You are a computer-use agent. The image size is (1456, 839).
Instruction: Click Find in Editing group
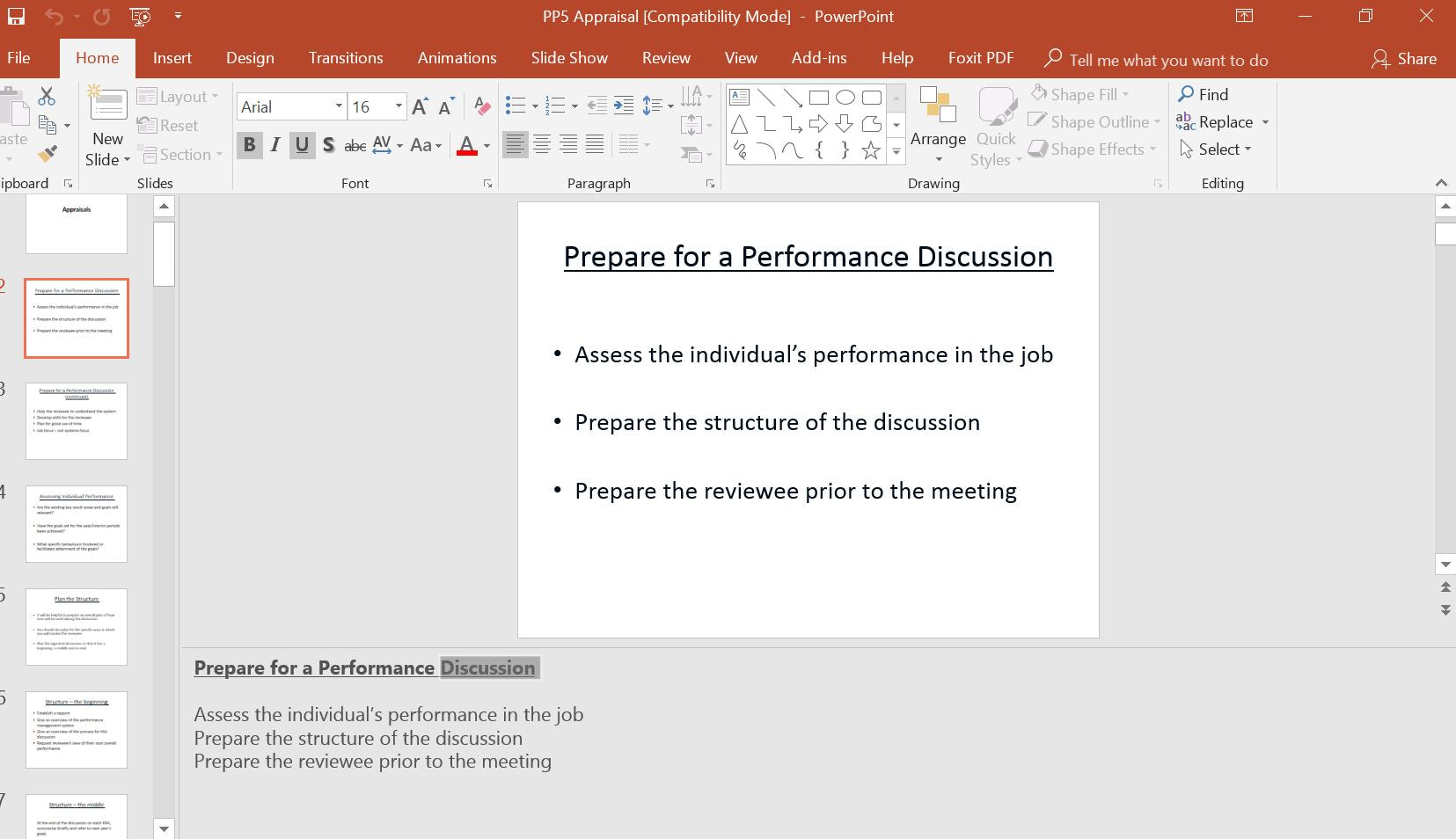(1203, 94)
